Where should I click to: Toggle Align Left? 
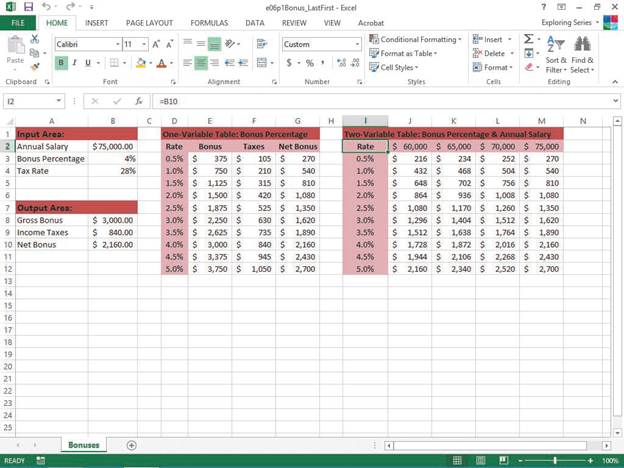point(187,62)
